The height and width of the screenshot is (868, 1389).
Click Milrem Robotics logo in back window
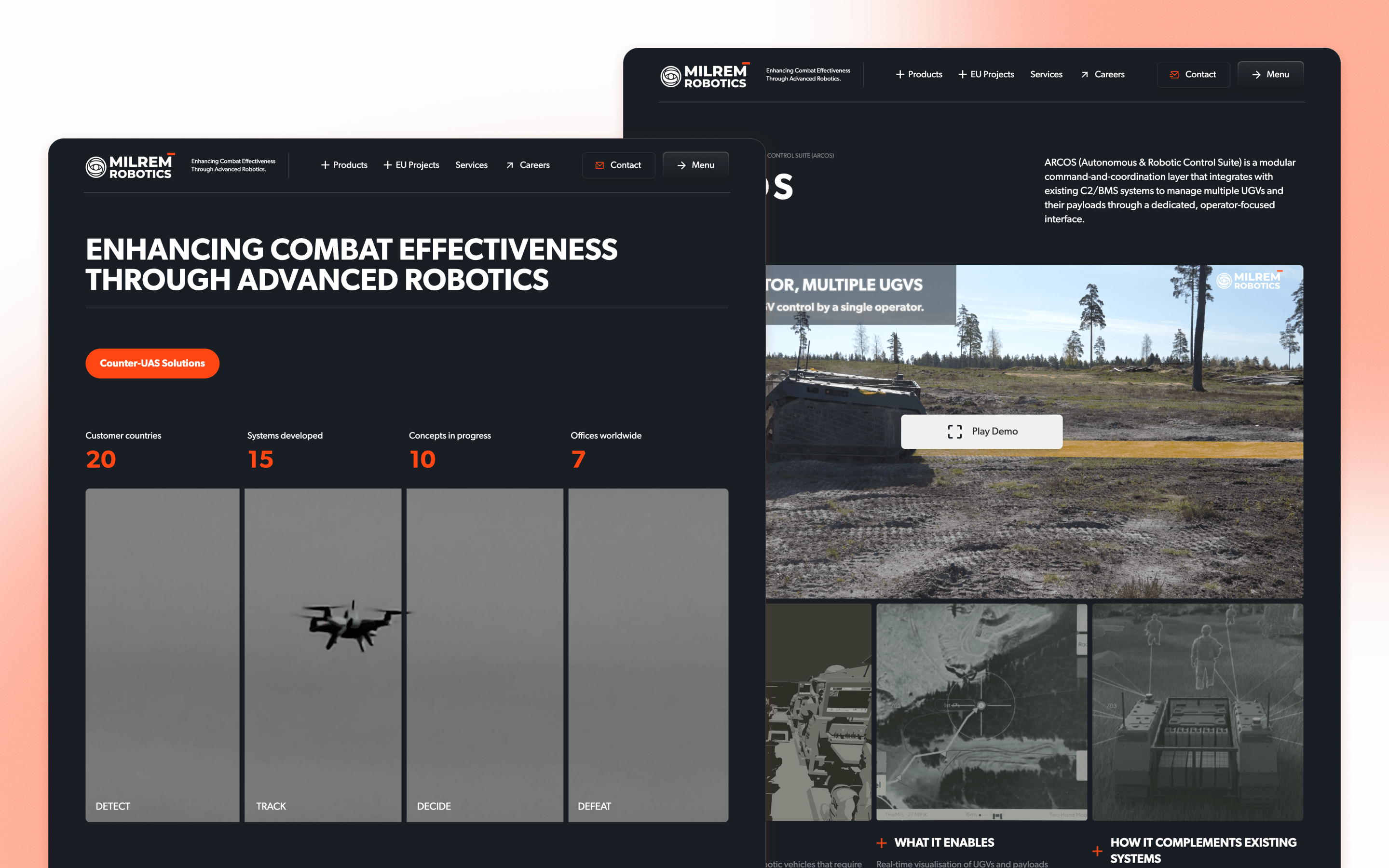click(x=705, y=75)
